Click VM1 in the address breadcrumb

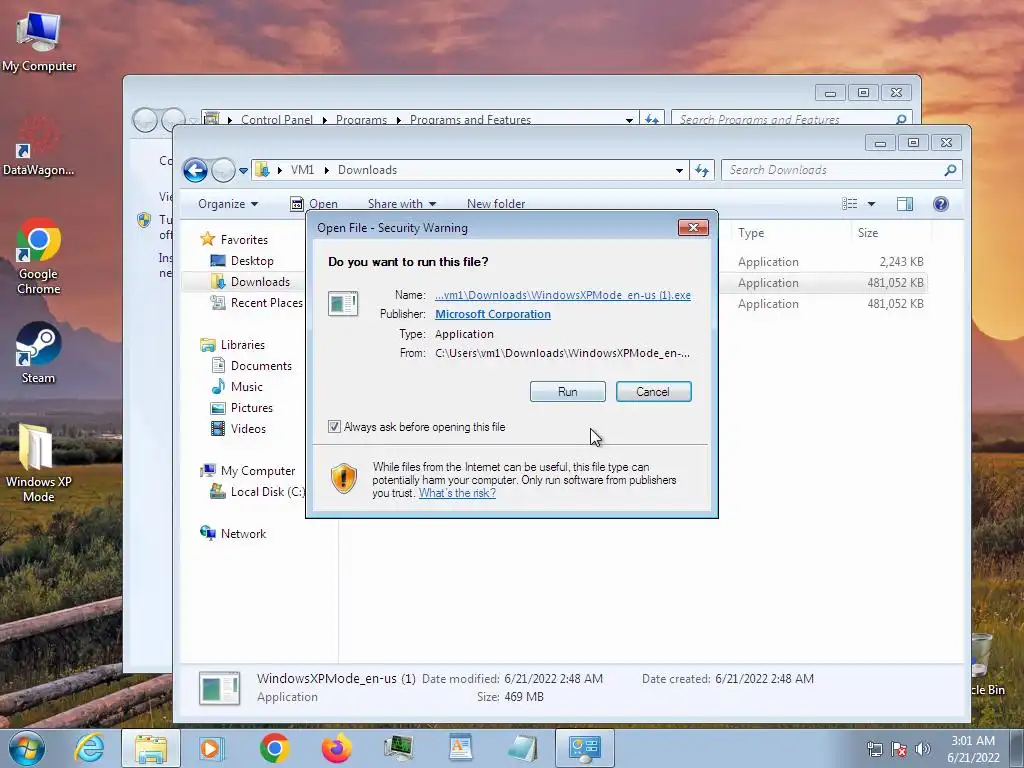[x=302, y=170]
